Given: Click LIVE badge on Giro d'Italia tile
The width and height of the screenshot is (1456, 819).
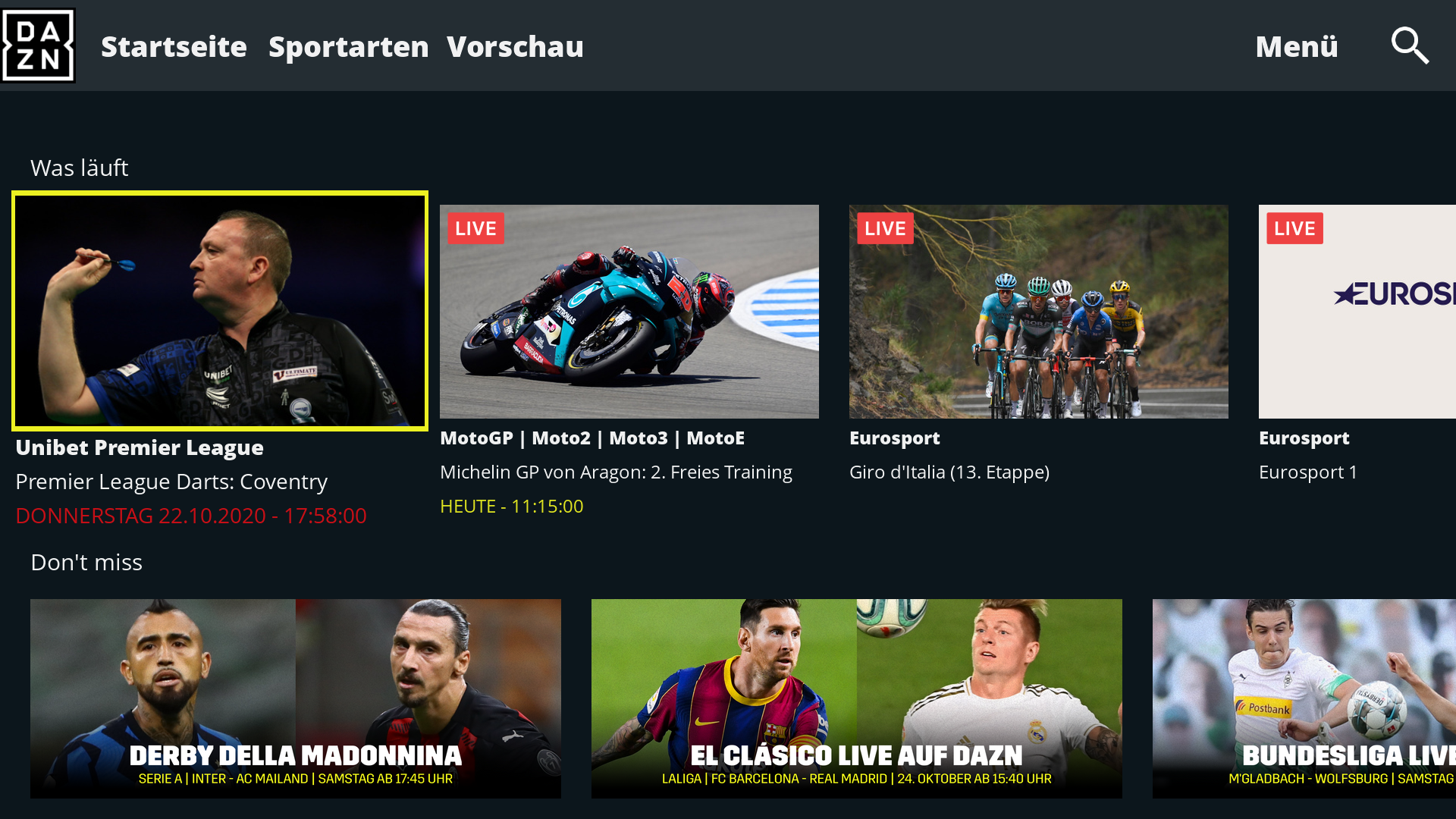Looking at the screenshot, I should point(885,228).
